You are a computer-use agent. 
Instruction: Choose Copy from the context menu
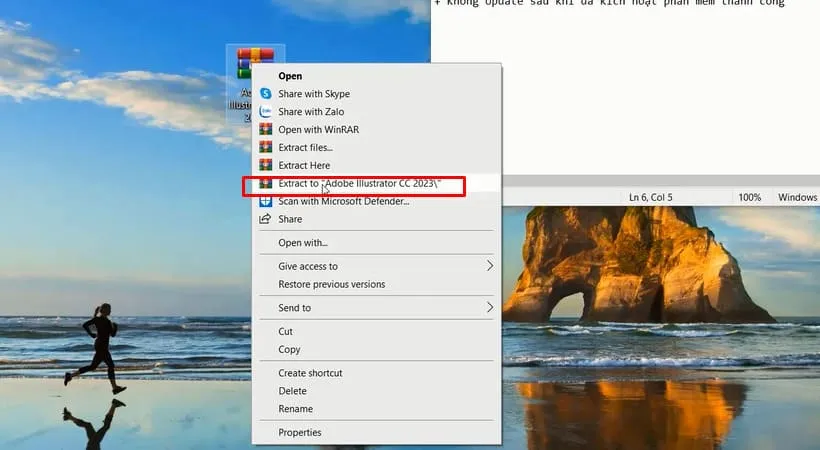[x=377, y=349]
